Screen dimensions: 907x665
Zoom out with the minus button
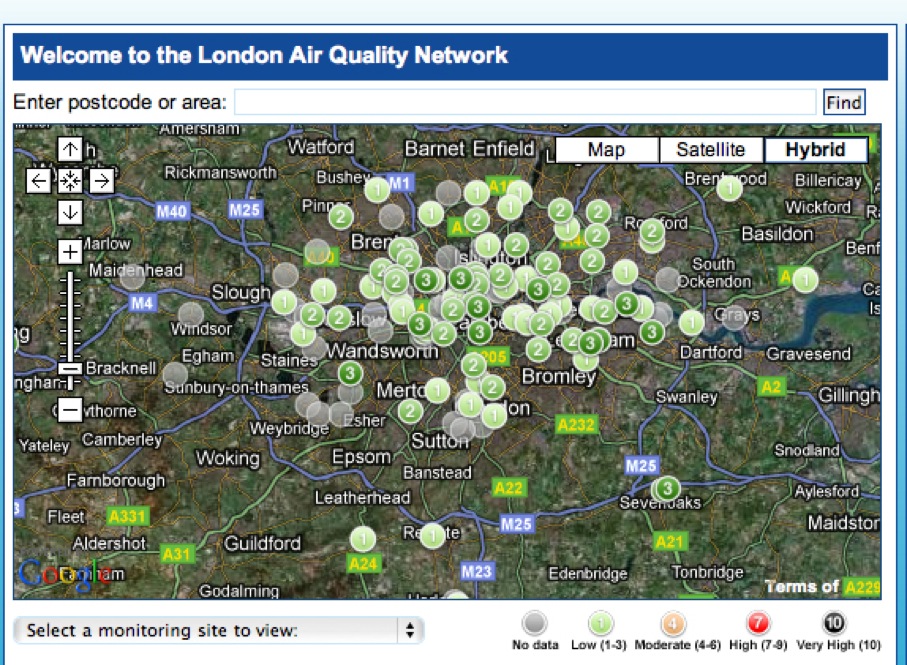tap(69, 408)
